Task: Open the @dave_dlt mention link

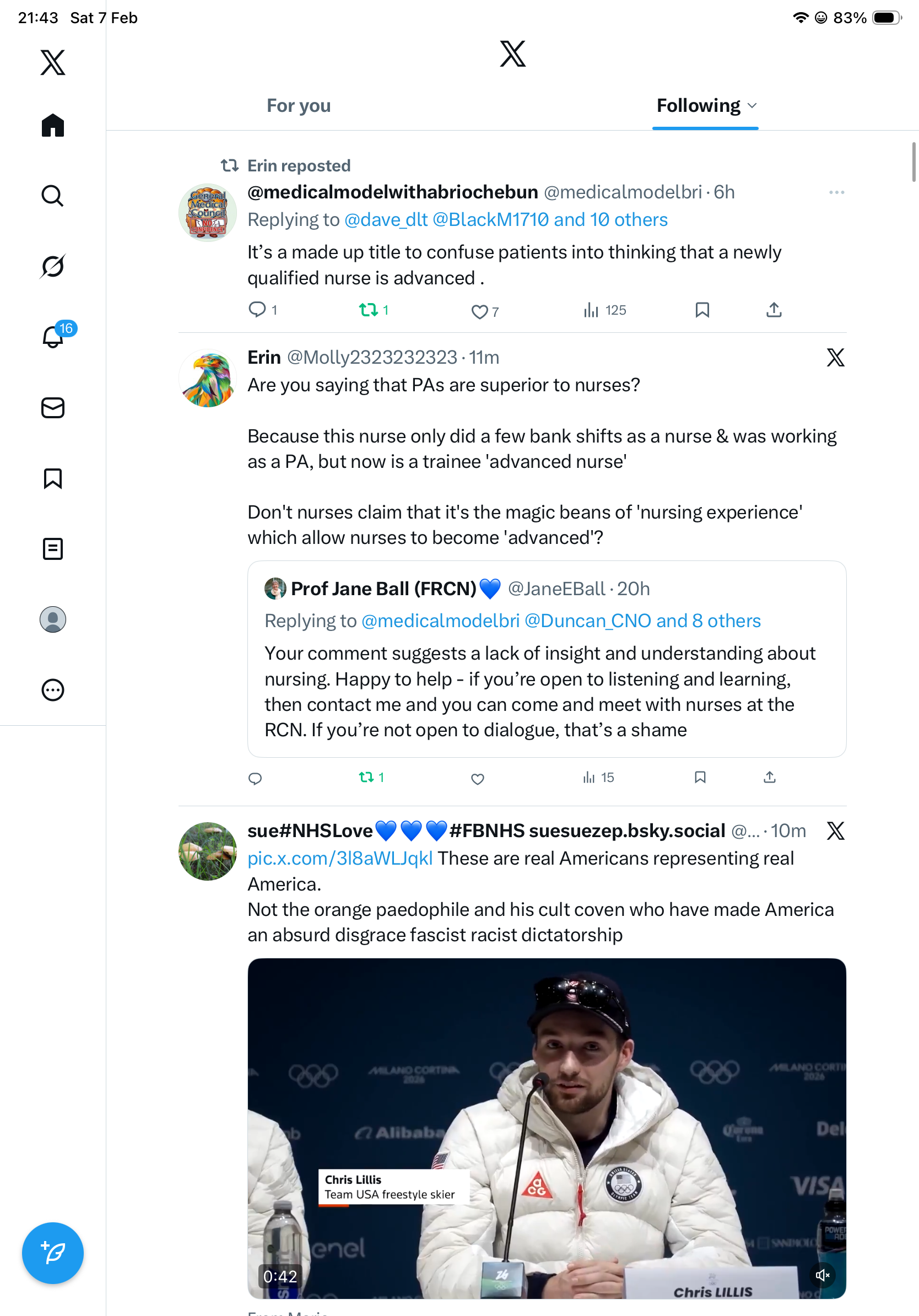Action: [386, 219]
